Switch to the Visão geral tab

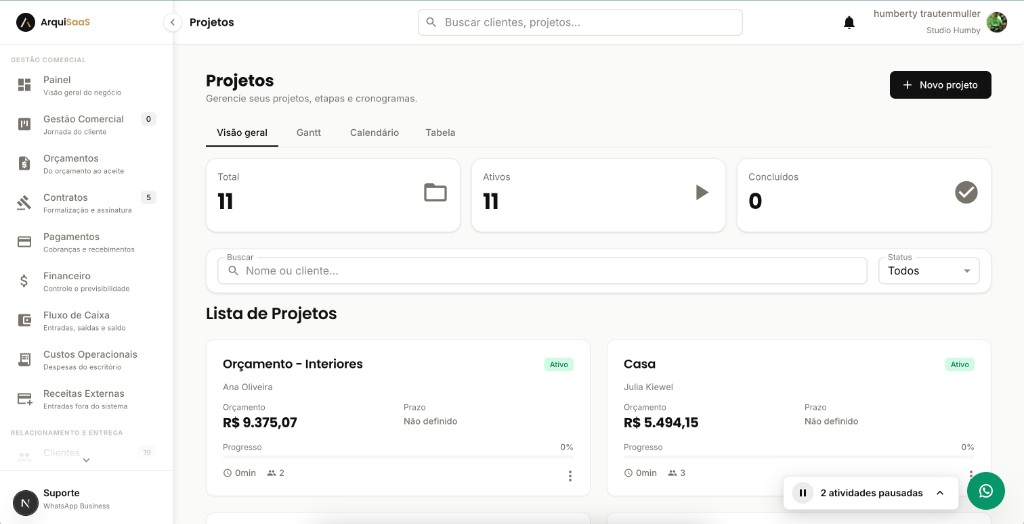click(x=242, y=133)
